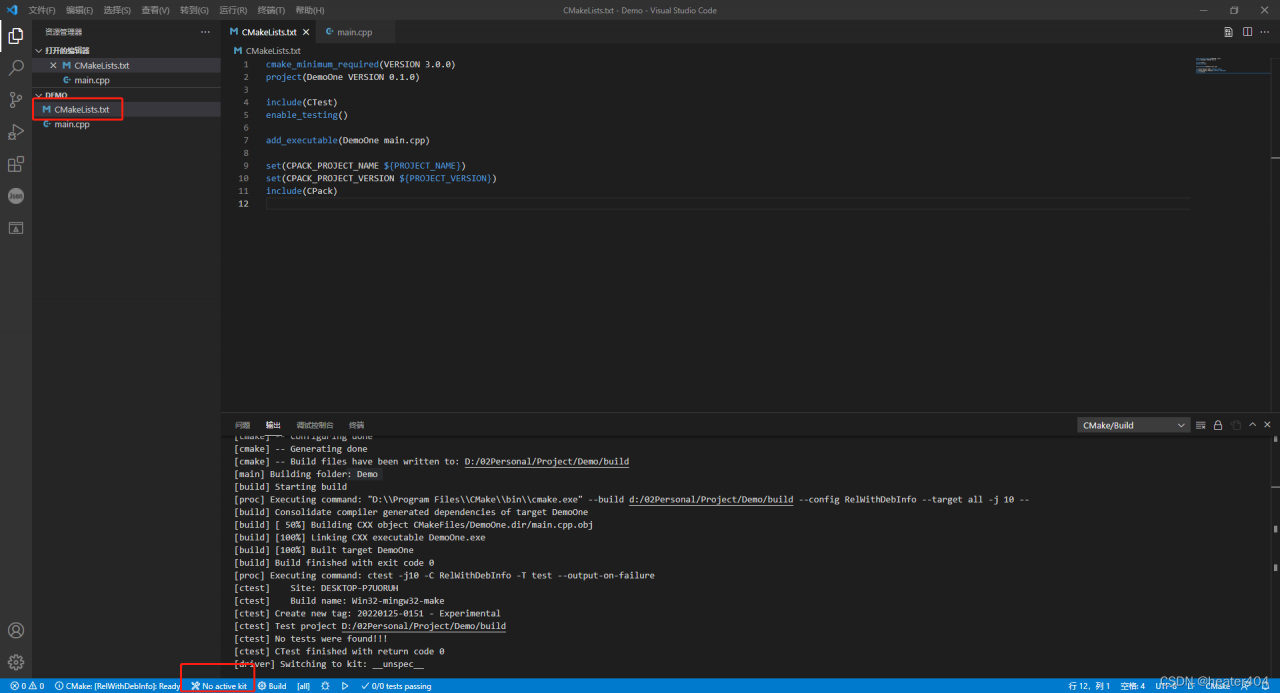Open the CMake/Build output channel dropdown
Image resolution: width=1280 pixels, height=693 pixels.
pyautogui.click(x=1134, y=425)
